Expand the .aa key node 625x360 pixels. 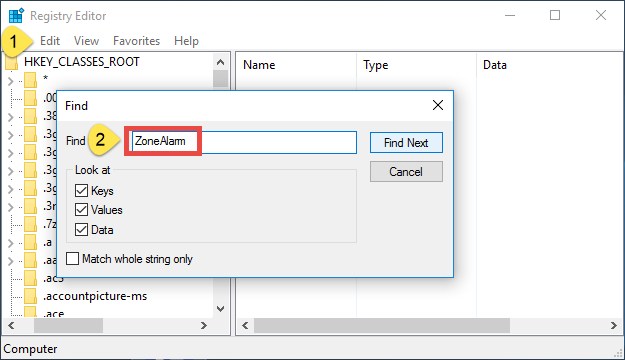click(x=10, y=261)
